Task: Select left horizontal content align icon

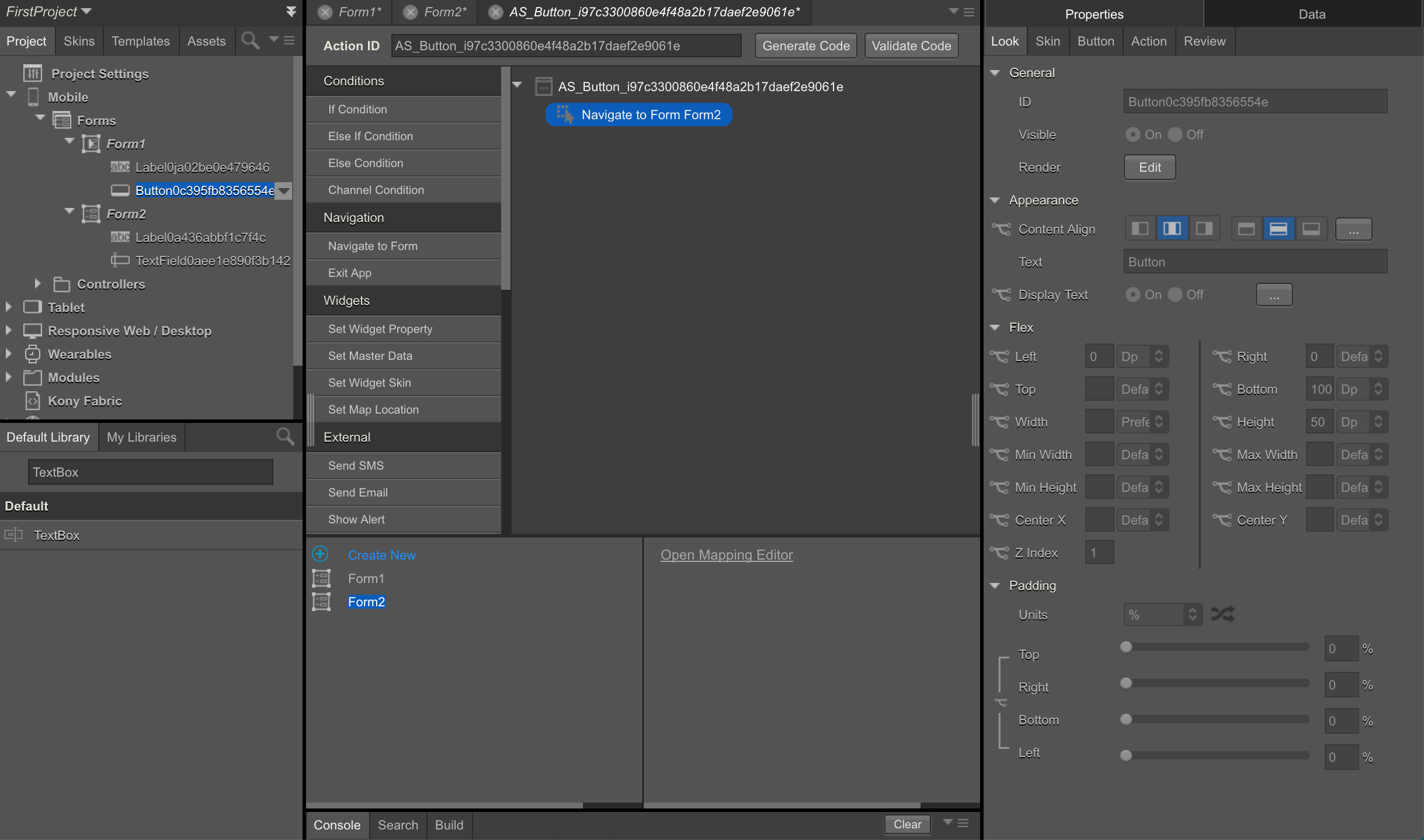Action: [1140, 229]
